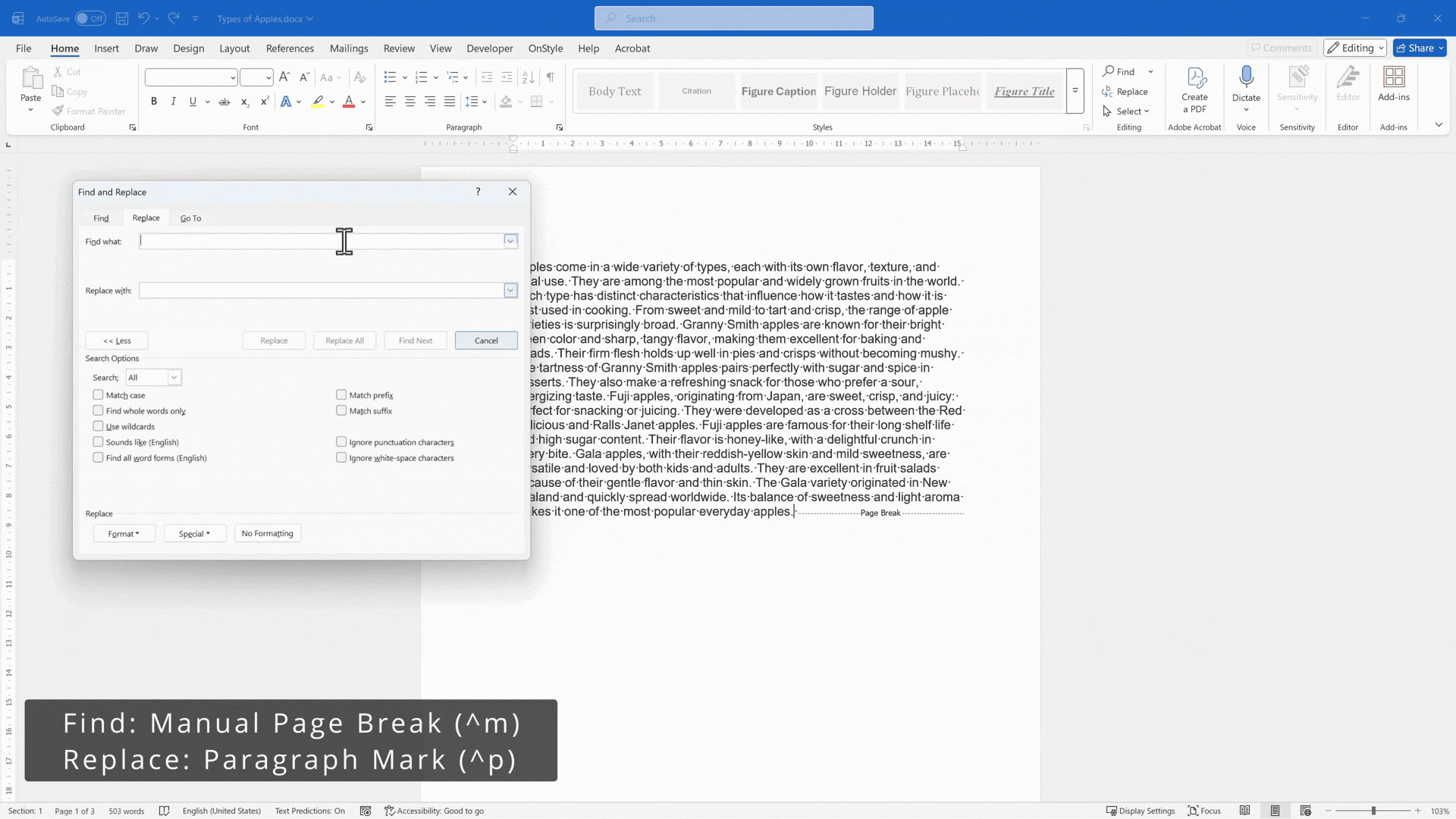This screenshot has width=1456, height=819.
Task: Align text left
Action: click(390, 102)
